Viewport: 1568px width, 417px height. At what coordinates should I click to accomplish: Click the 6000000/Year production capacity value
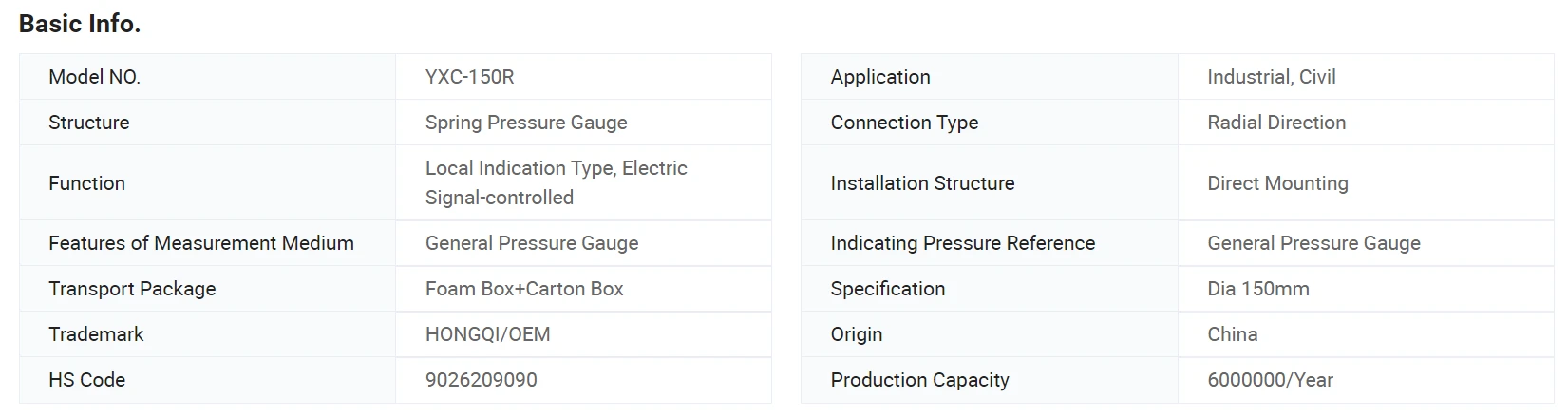1270,380
